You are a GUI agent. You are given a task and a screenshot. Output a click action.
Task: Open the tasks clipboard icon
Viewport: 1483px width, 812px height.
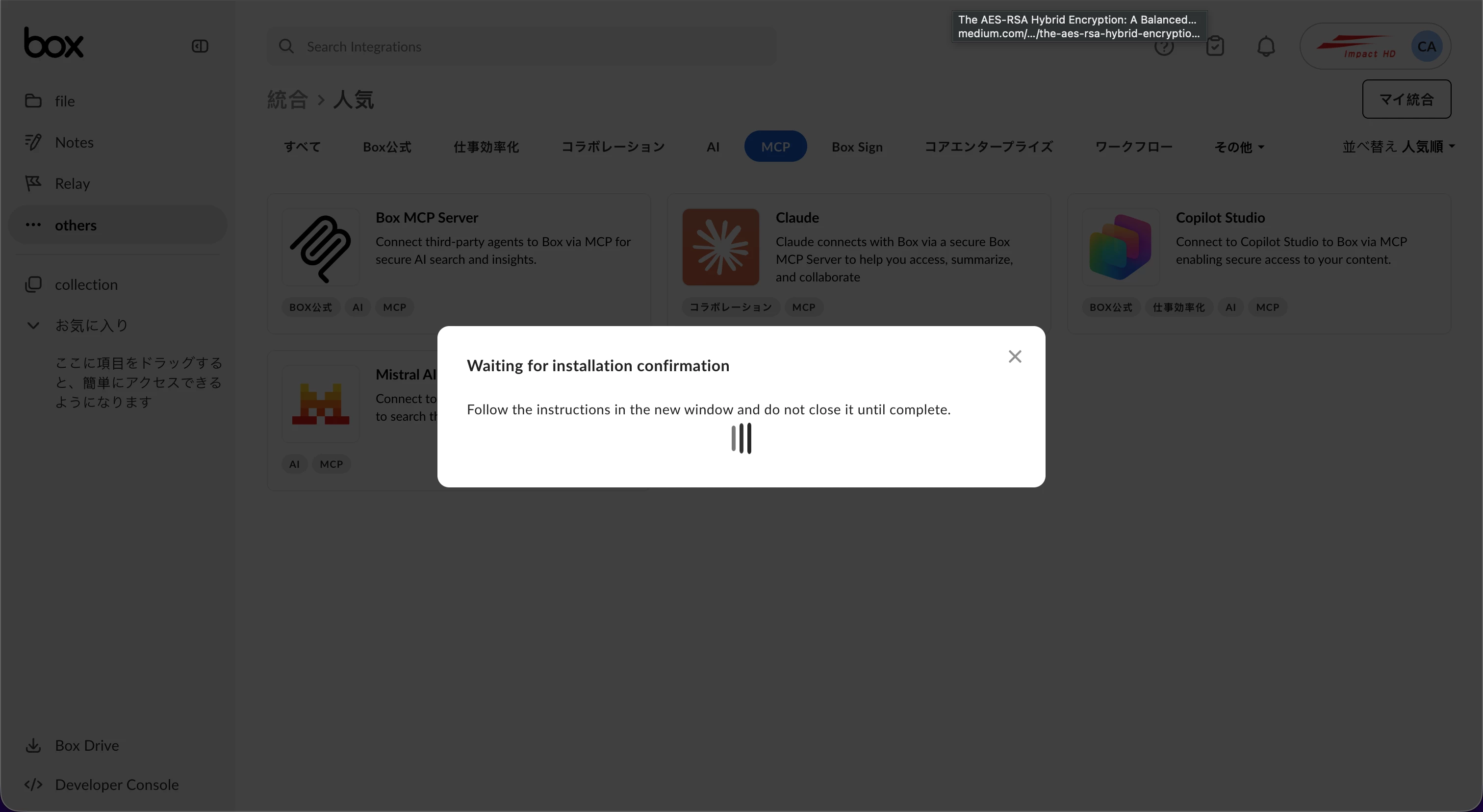(1215, 47)
